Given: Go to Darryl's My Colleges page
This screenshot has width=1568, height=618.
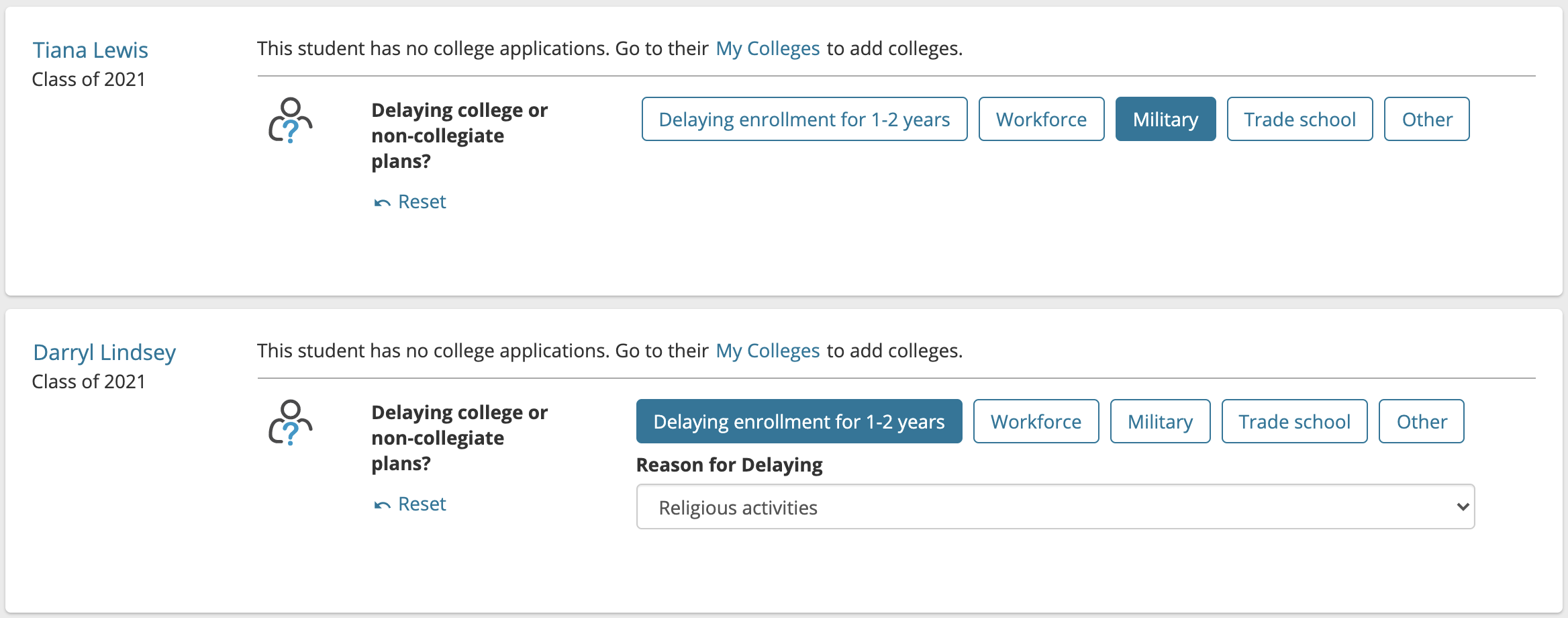Looking at the screenshot, I should tap(768, 351).
